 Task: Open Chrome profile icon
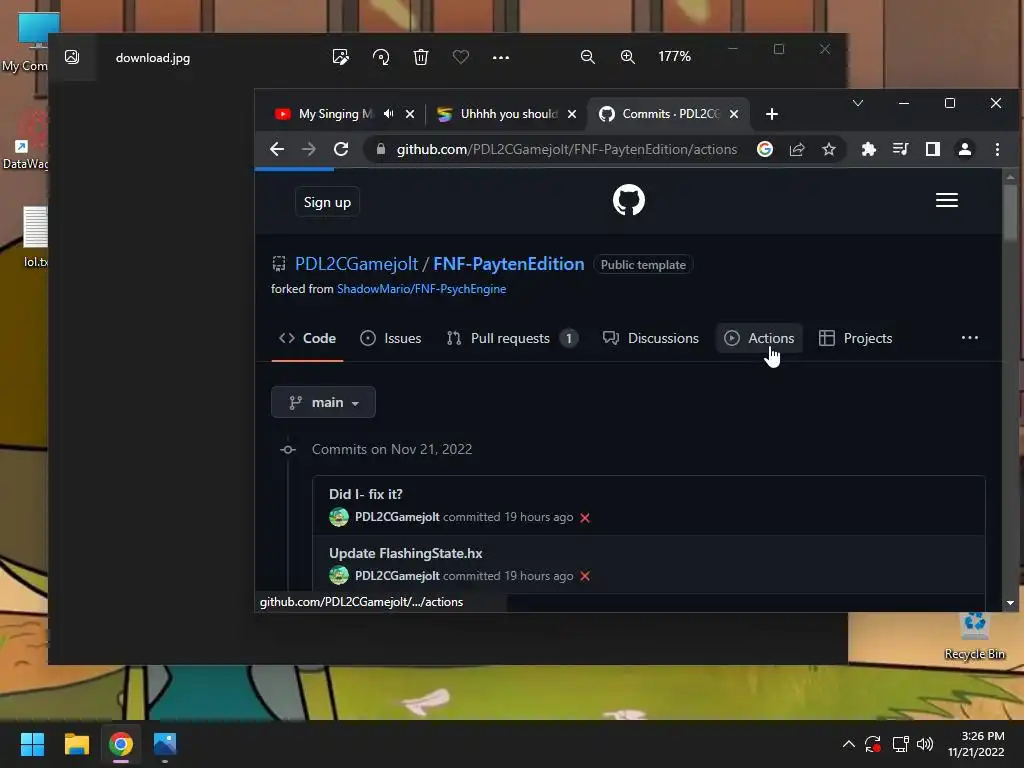click(x=965, y=150)
